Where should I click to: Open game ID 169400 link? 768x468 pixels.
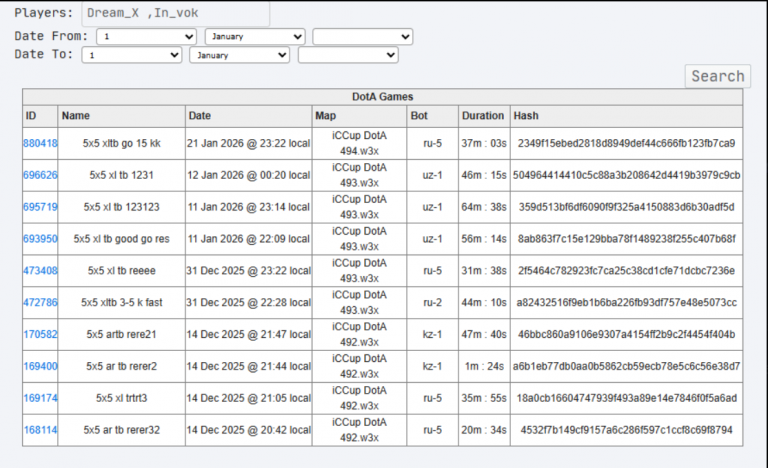40,366
